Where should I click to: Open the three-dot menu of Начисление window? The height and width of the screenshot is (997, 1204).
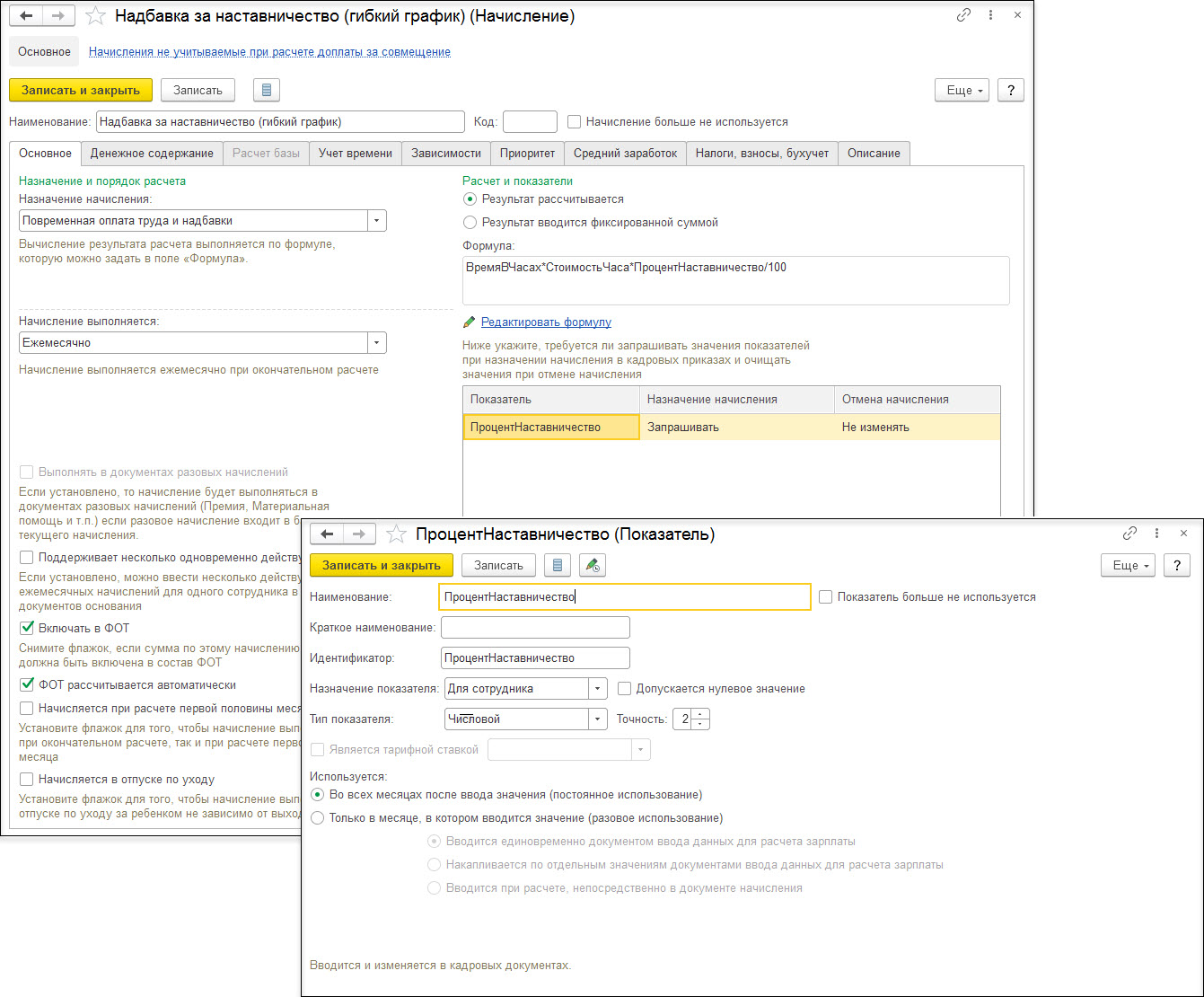click(x=990, y=15)
